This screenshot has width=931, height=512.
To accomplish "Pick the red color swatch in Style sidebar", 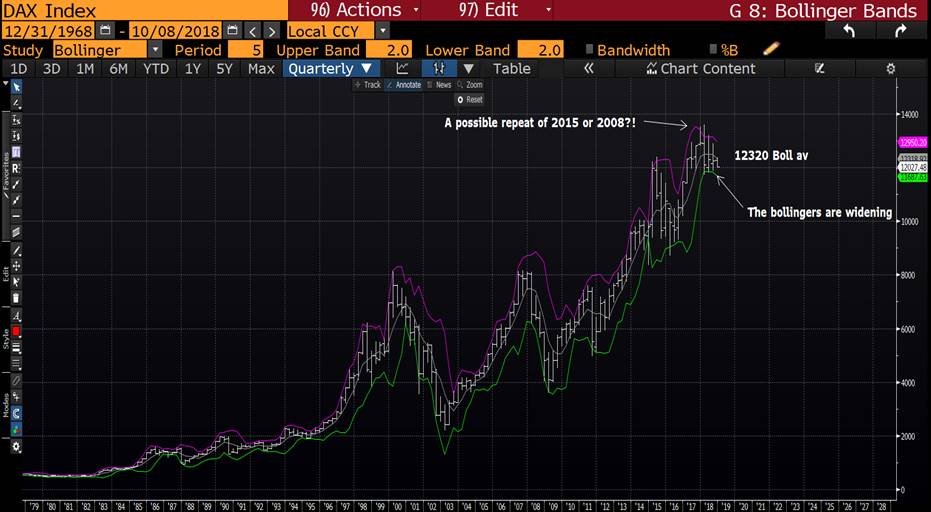I will click(16, 330).
